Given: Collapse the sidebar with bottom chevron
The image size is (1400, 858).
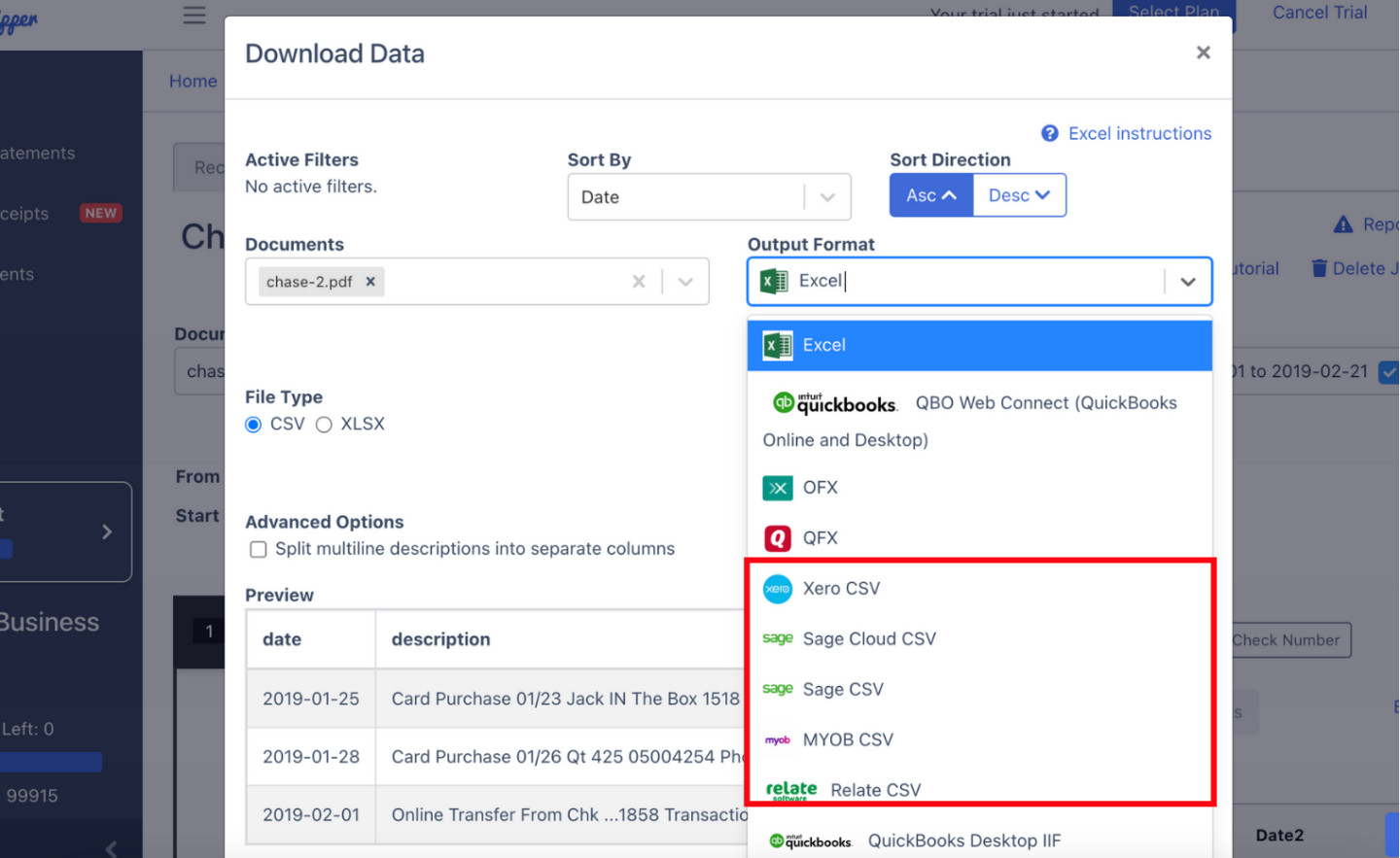Looking at the screenshot, I should 111,848.
